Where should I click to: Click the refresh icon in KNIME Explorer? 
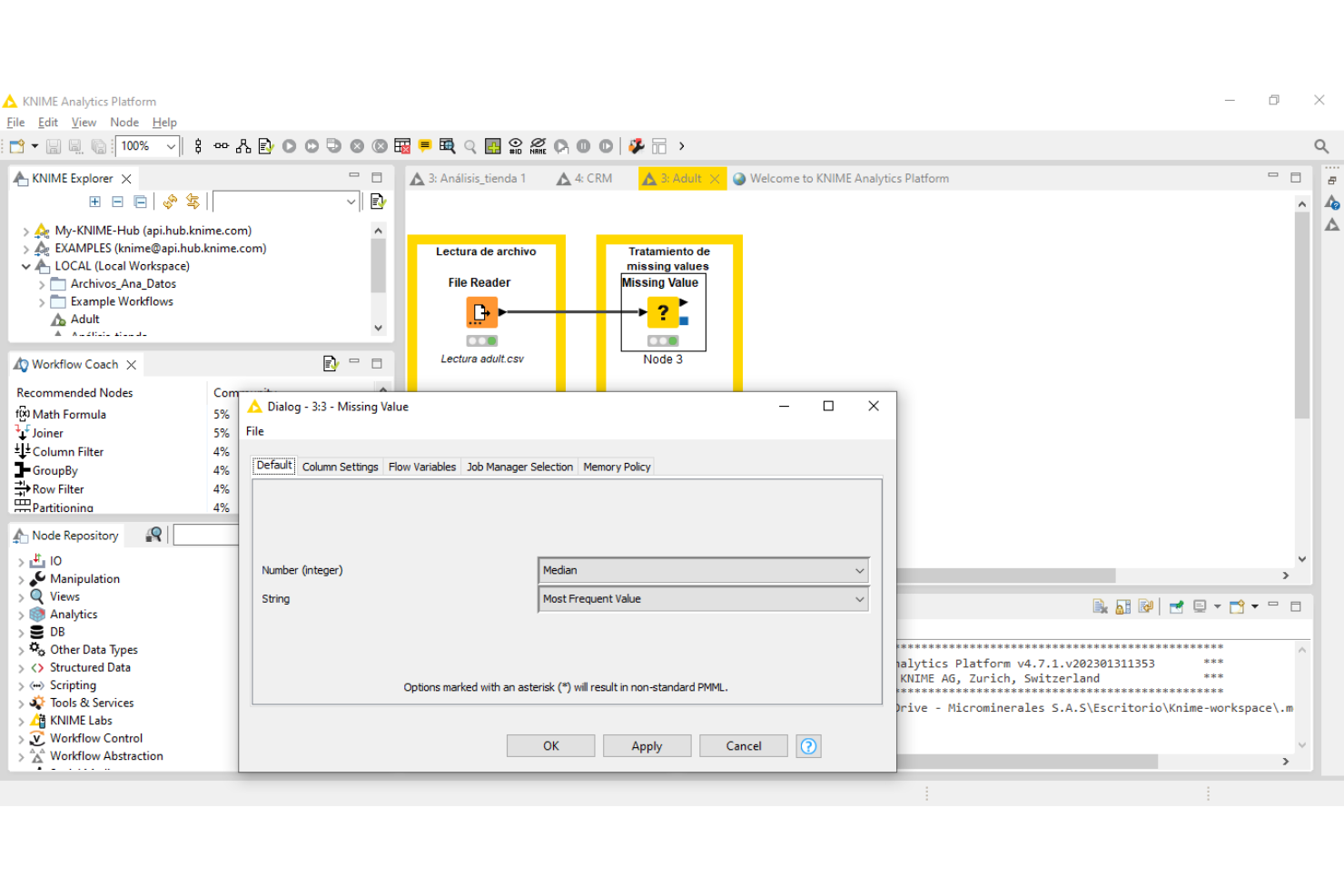point(170,202)
